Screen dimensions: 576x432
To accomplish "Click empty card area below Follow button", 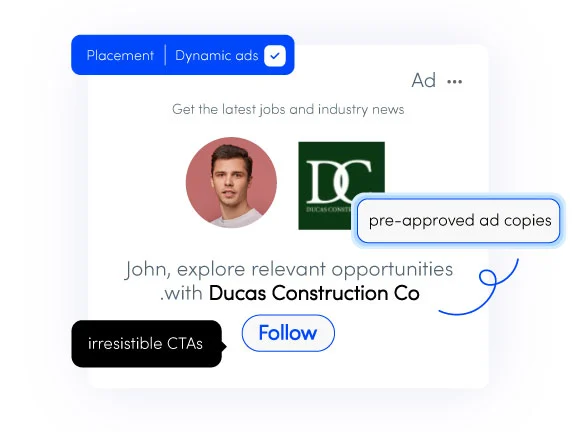I will (288, 369).
